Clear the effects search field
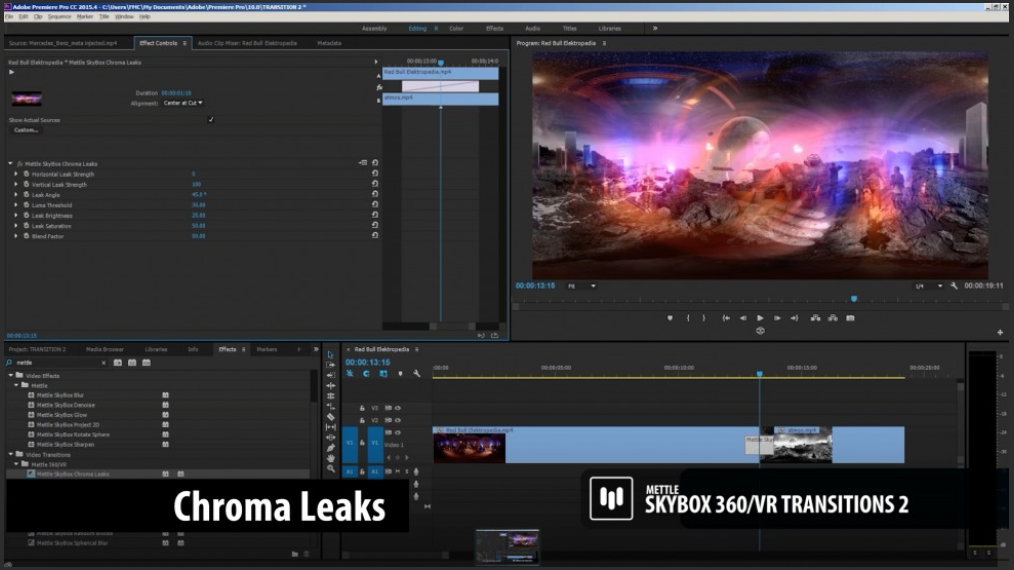Screen dimensions: 1014x570 point(103,363)
